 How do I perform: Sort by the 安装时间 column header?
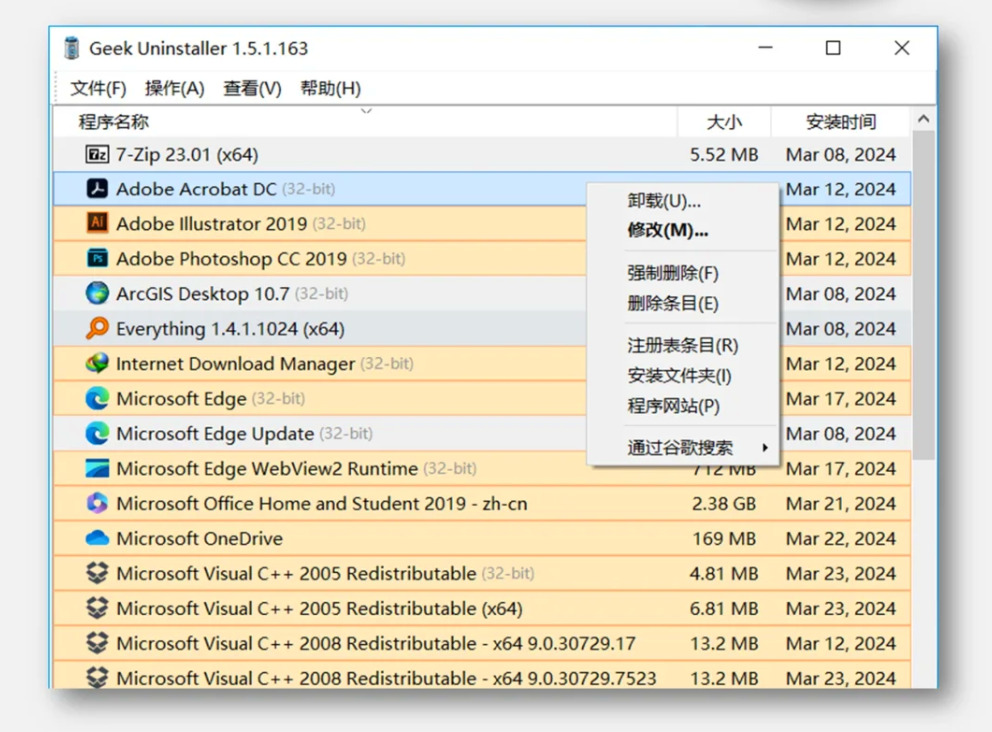click(x=840, y=122)
